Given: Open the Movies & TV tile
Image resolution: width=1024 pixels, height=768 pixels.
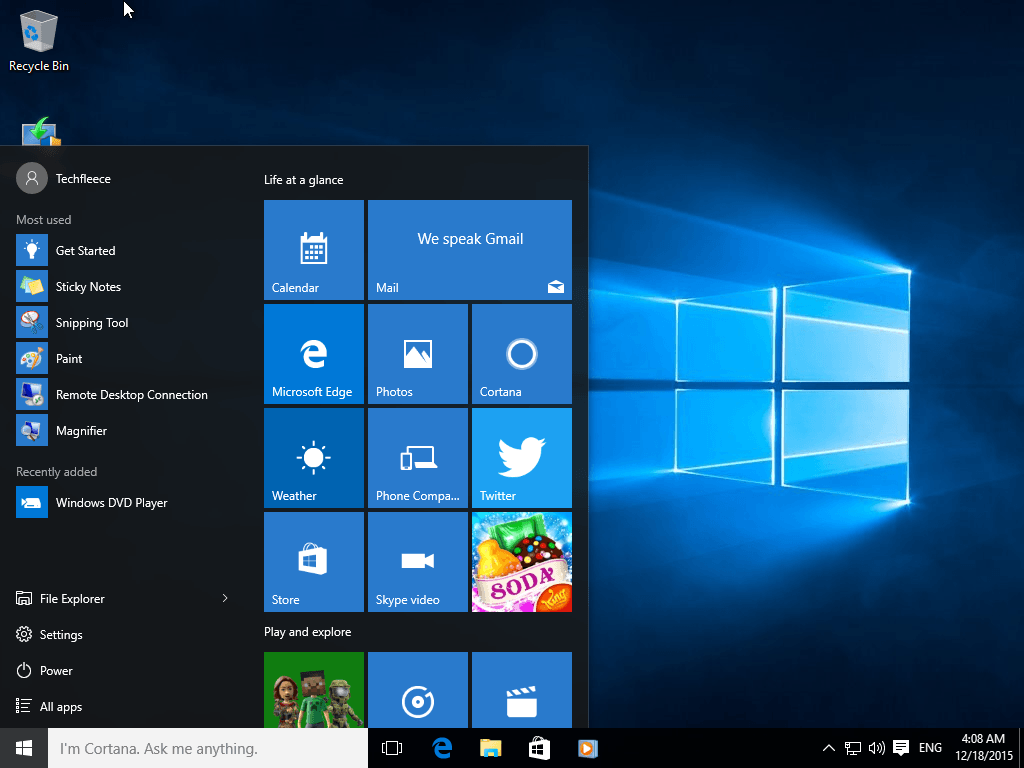Looking at the screenshot, I should click(522, 690).
